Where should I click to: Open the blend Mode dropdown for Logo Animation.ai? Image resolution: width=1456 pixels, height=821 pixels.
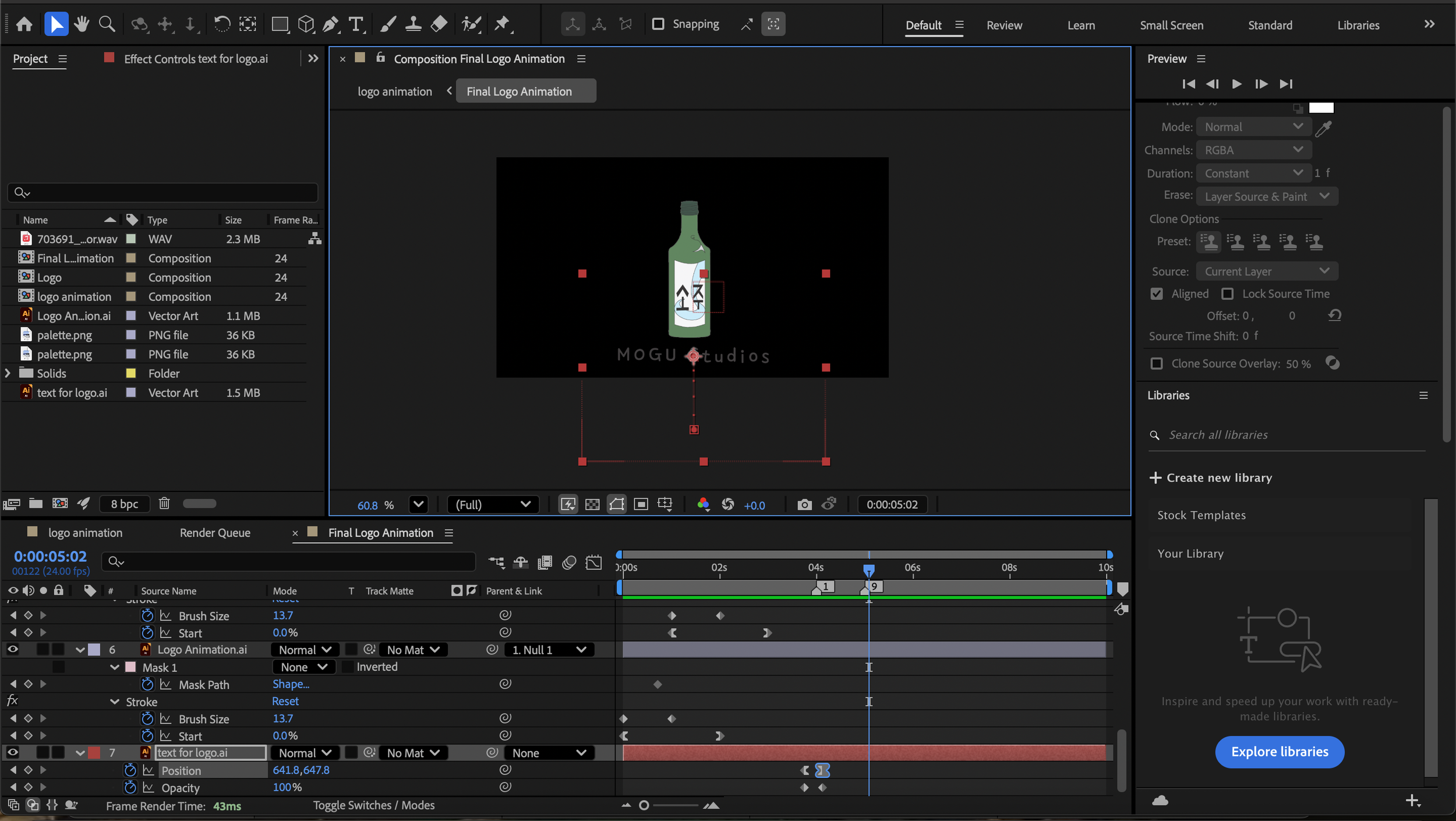point(304,649)
